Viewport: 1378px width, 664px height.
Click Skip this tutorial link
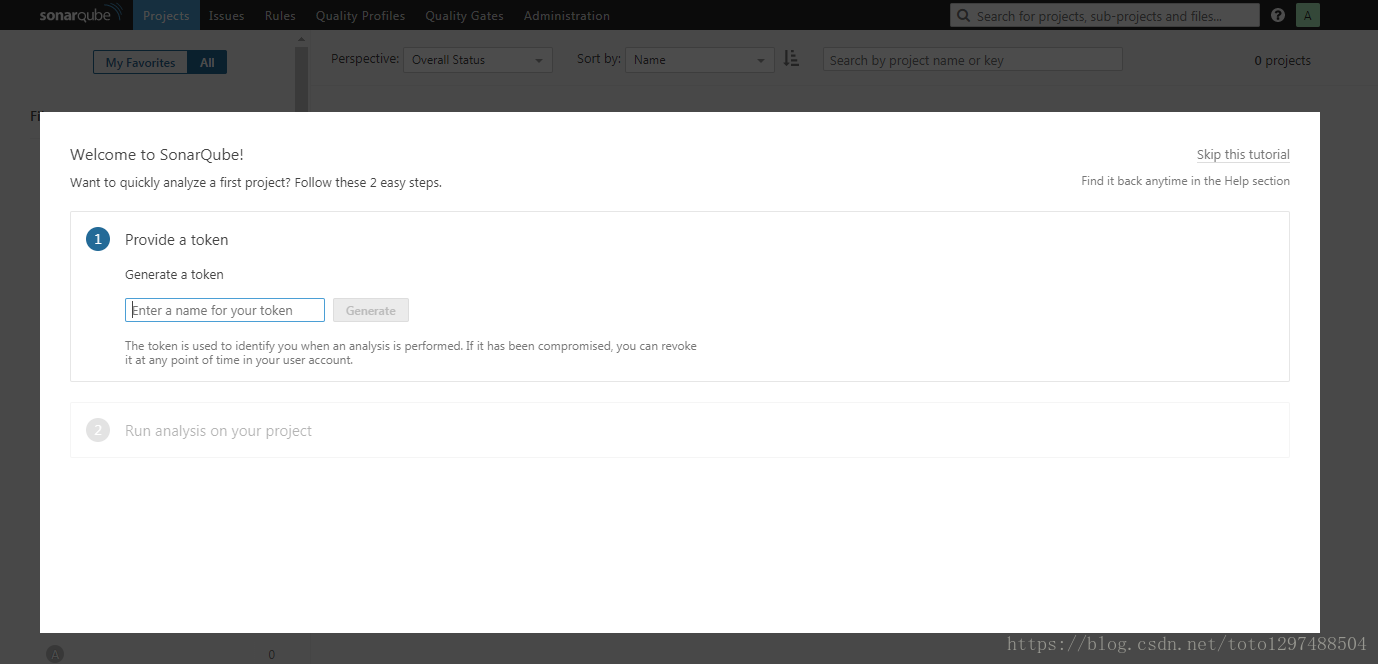point(1243,154)
